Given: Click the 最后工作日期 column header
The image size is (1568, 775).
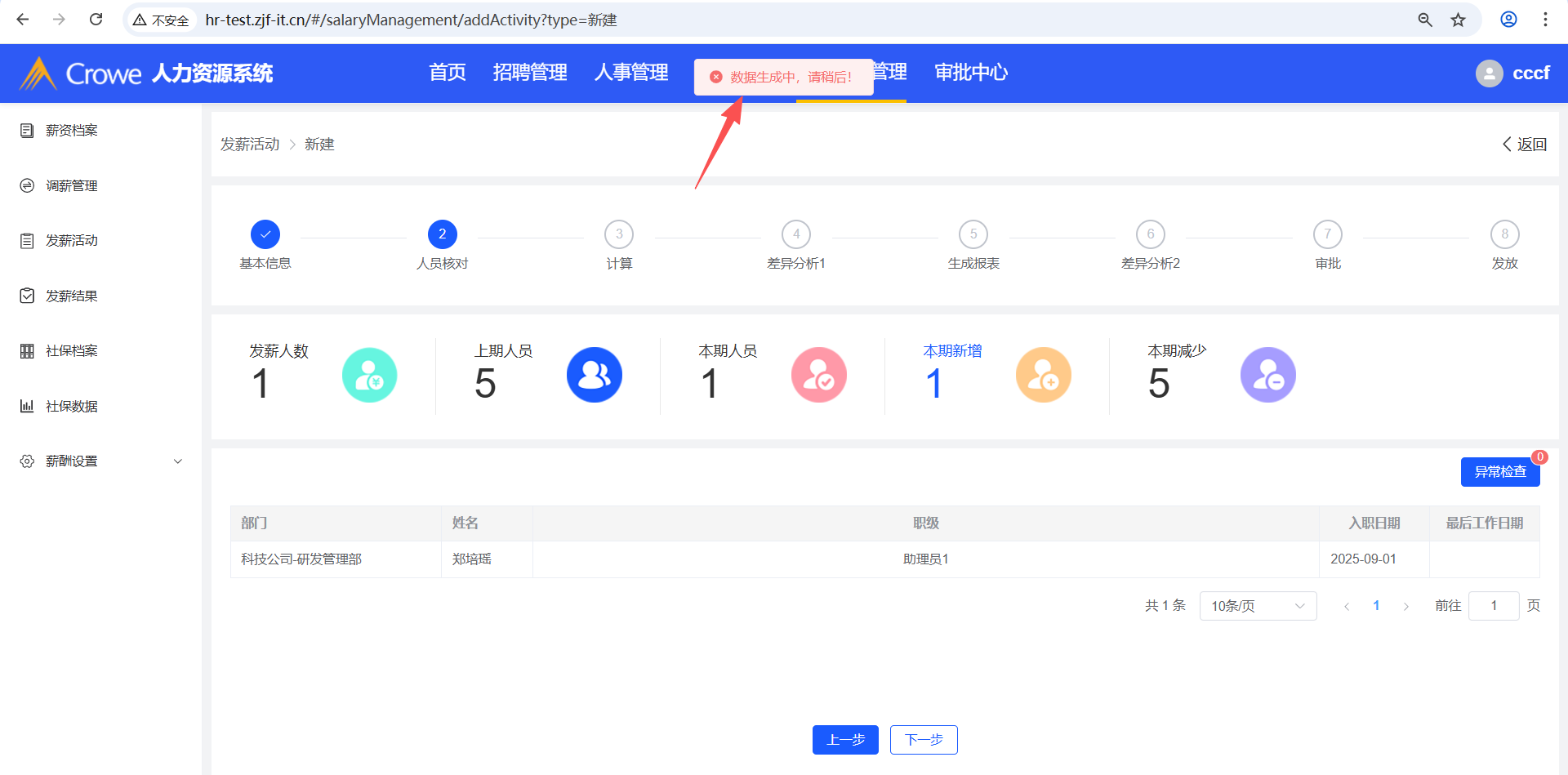Looking at the screenshot, I should [x=1485, y=523].
